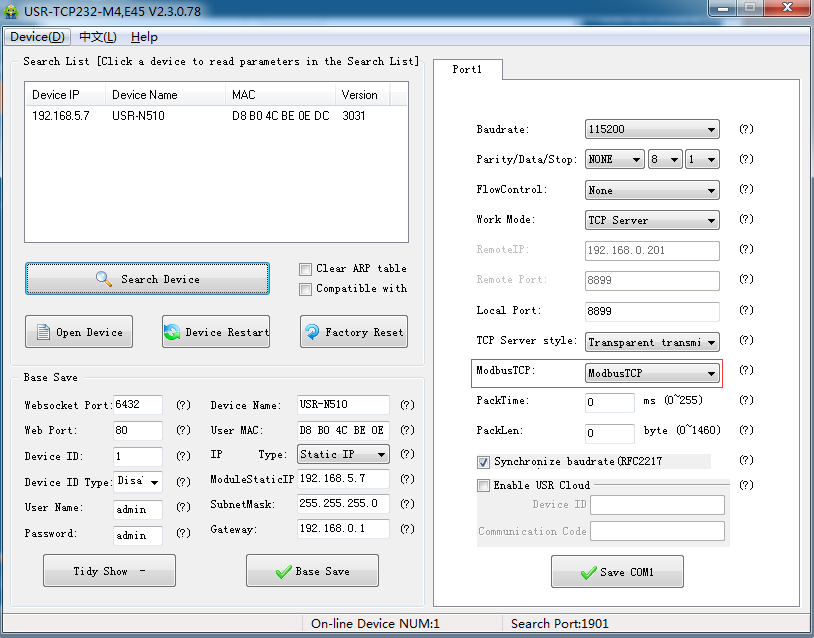Screen dimensions: 814x638
Task: Enable the USR Cloud checkbox
Action: tap(483, 485)
